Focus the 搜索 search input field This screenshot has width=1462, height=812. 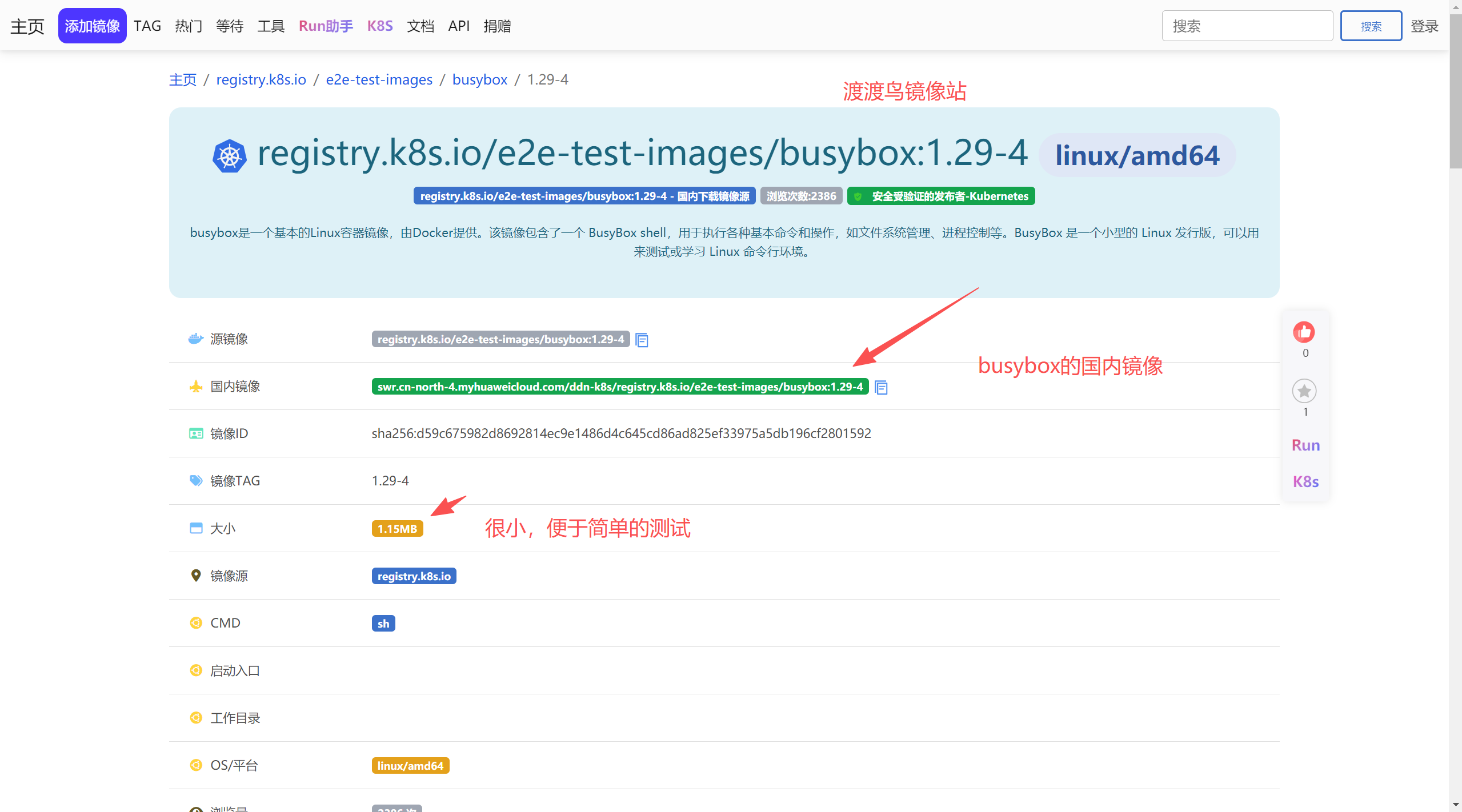(1247, 26)
